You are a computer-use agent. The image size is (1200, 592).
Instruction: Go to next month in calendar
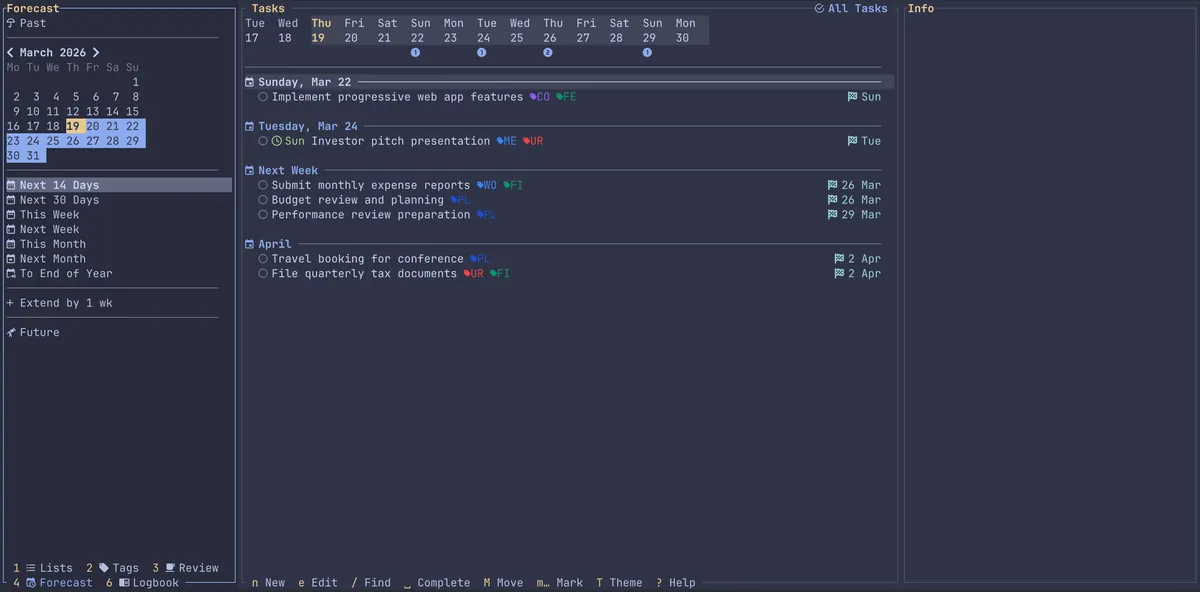pyautogui.click(x=96, y=53)
